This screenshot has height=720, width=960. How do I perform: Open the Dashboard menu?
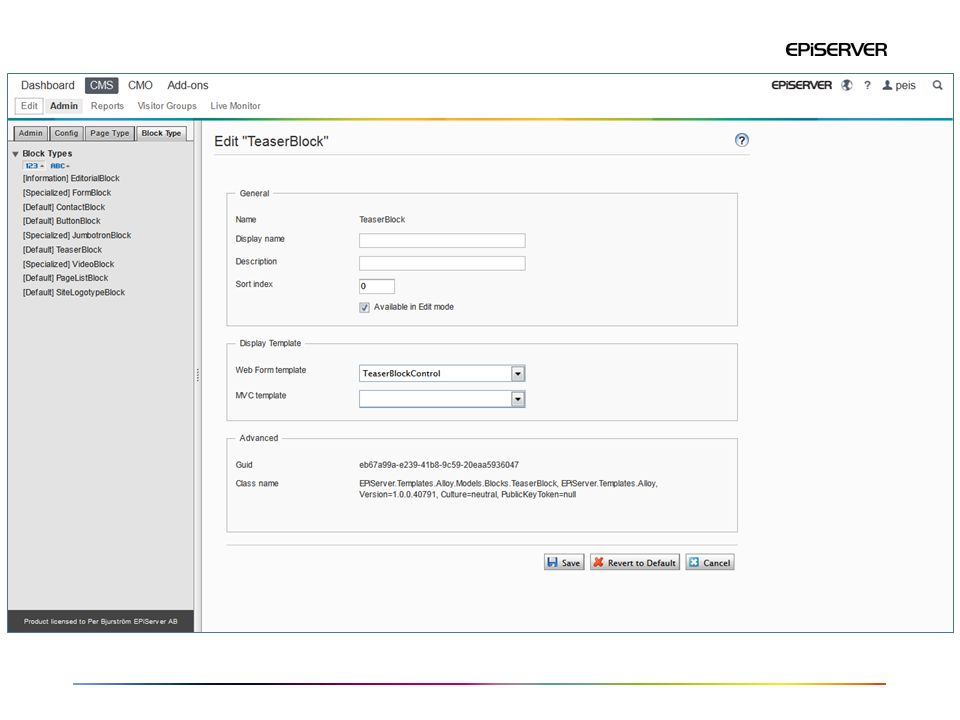(x=48, y=85)
